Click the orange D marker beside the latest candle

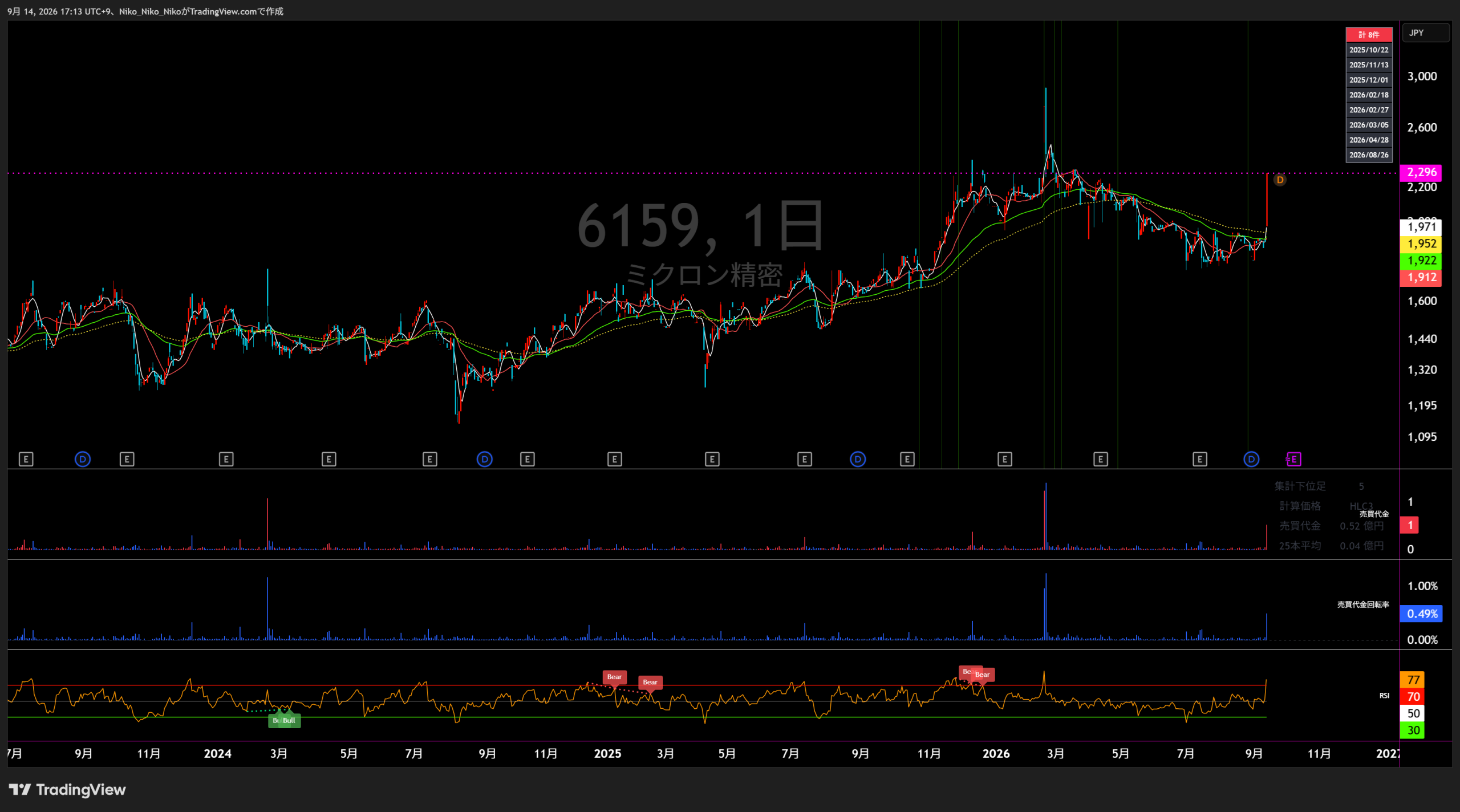pos(1280,180)
